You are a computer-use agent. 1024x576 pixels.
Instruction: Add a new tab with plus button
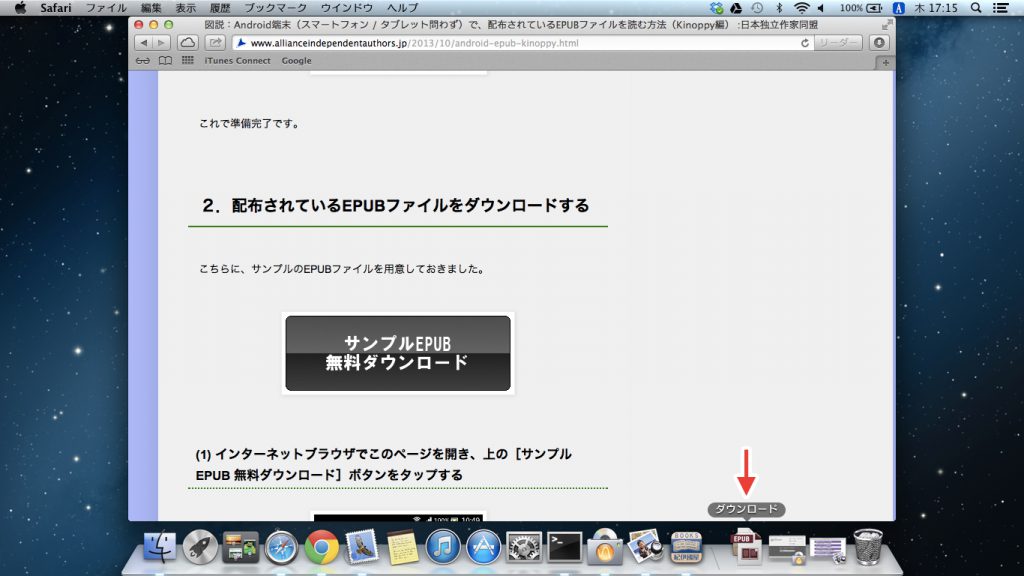(885, 63)
